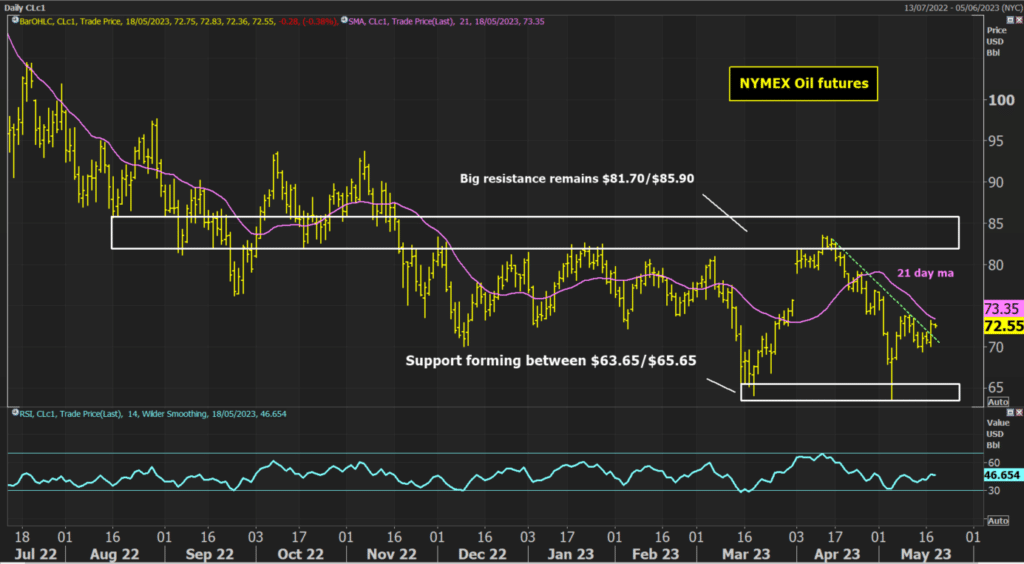The image size is (1024, 564).
Task: Click the Value USD Bbl RSI axis header
Action: click(x=996, y=434)
